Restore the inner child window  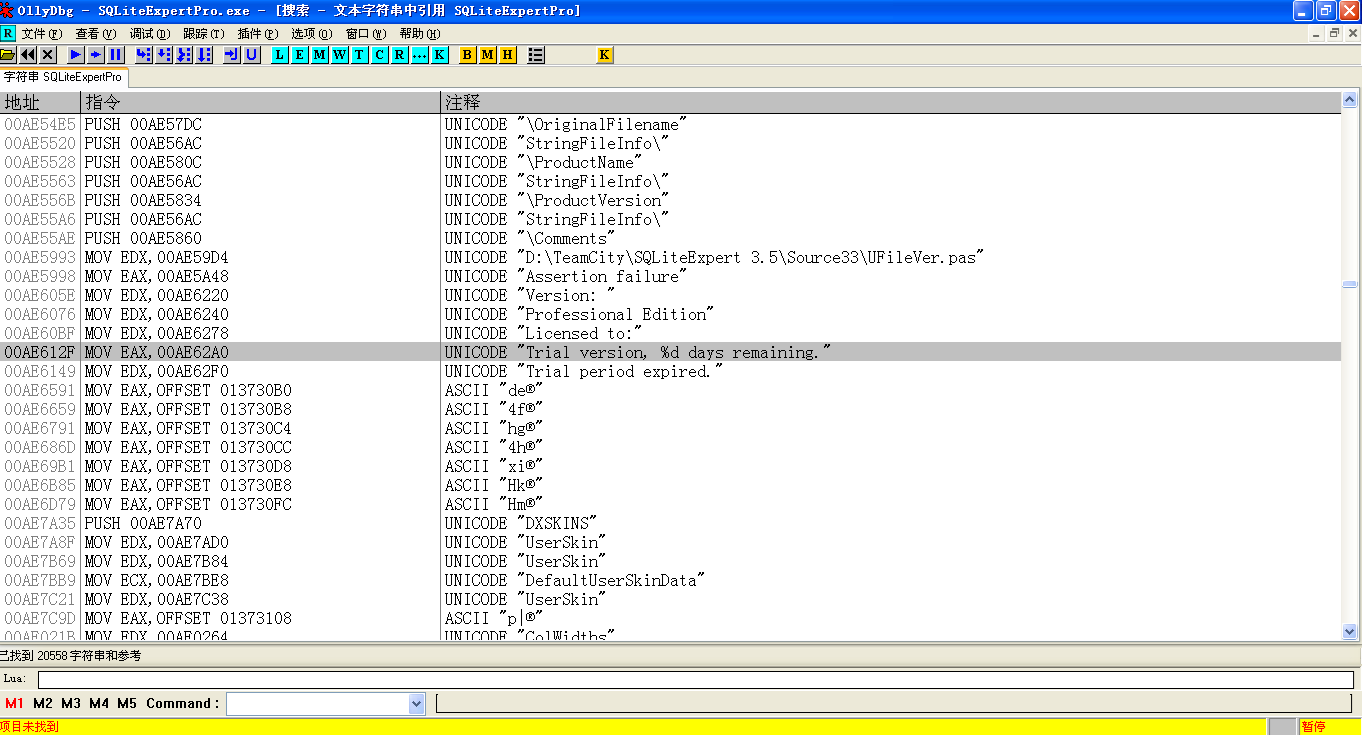pyautogui.click(x=1334, y=33)
